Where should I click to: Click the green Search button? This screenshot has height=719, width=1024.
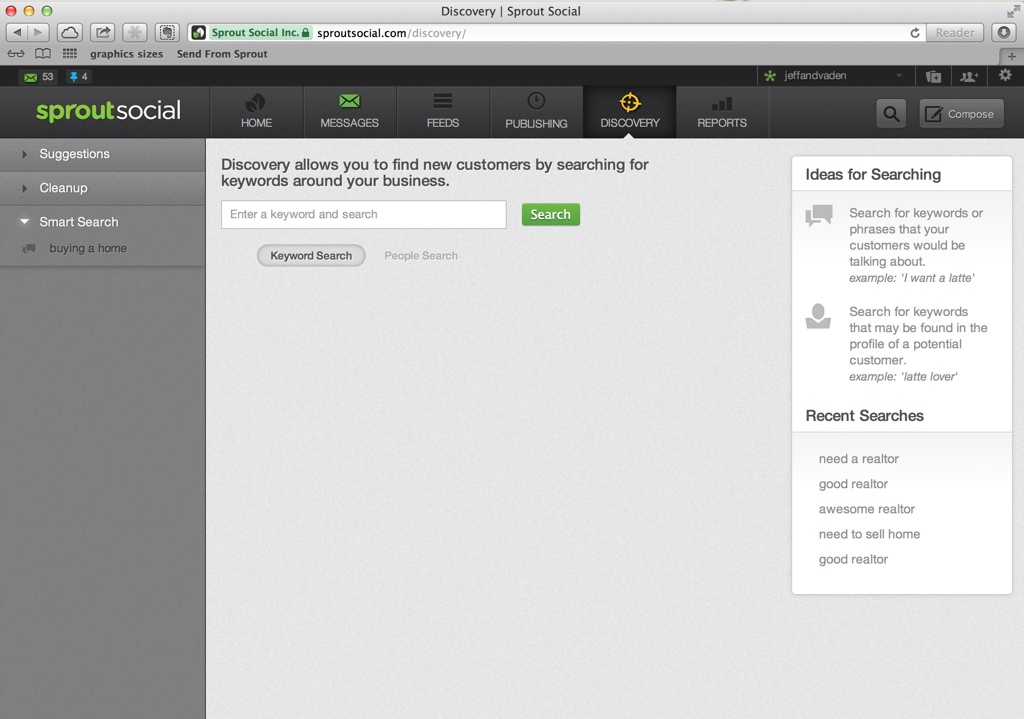point(551,214)
